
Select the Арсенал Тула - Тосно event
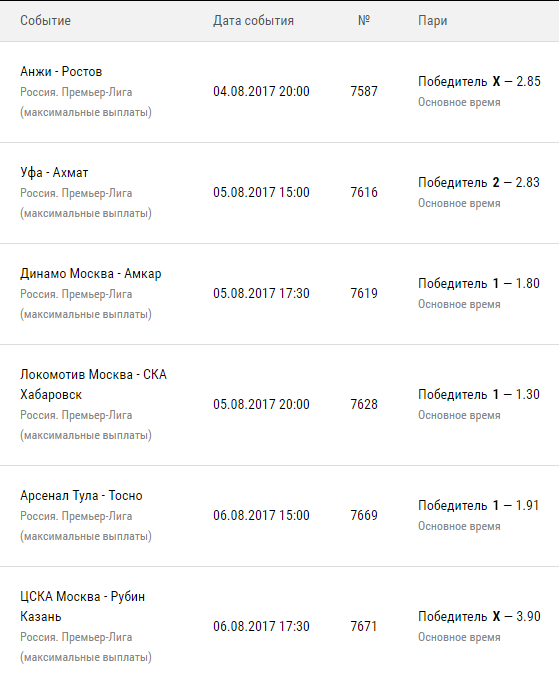(x=81, y=496)
